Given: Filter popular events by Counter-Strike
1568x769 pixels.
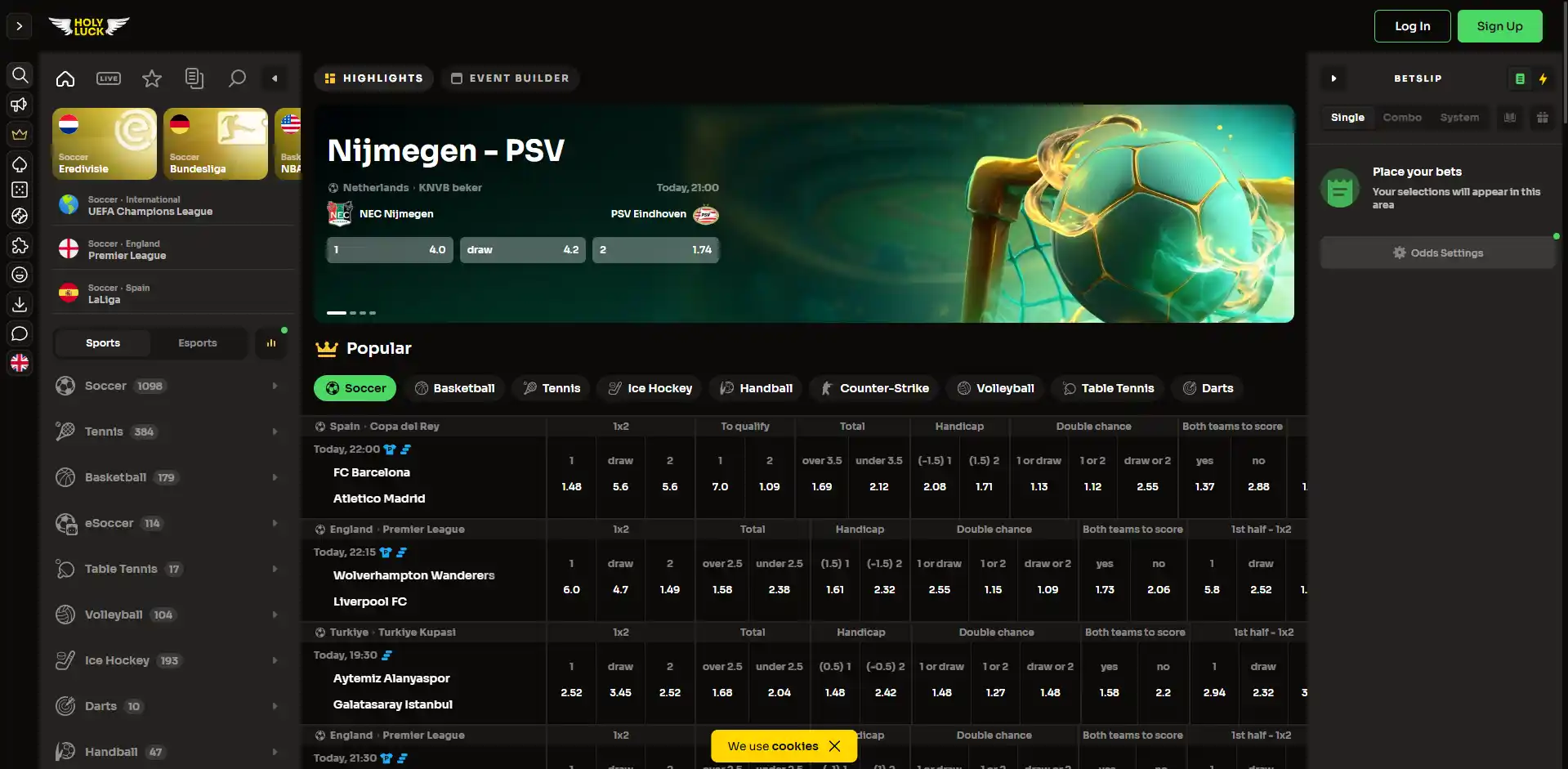Looking at the screenshot, I should [874, 388].
